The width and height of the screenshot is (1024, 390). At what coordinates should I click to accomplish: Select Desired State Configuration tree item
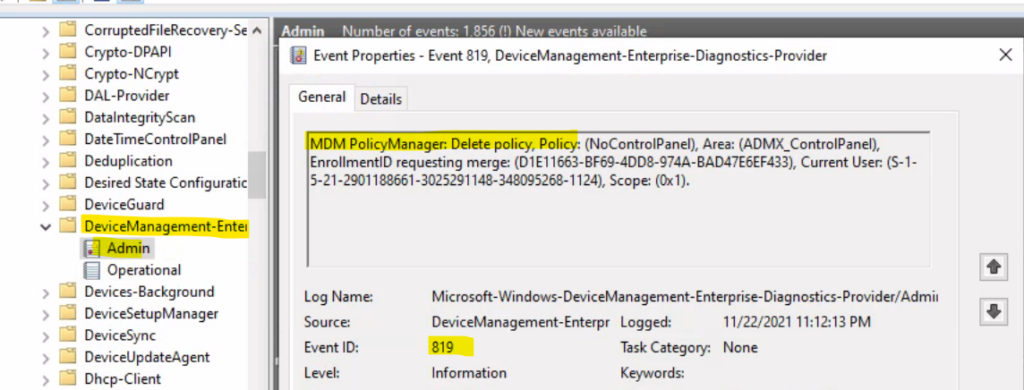166,182
